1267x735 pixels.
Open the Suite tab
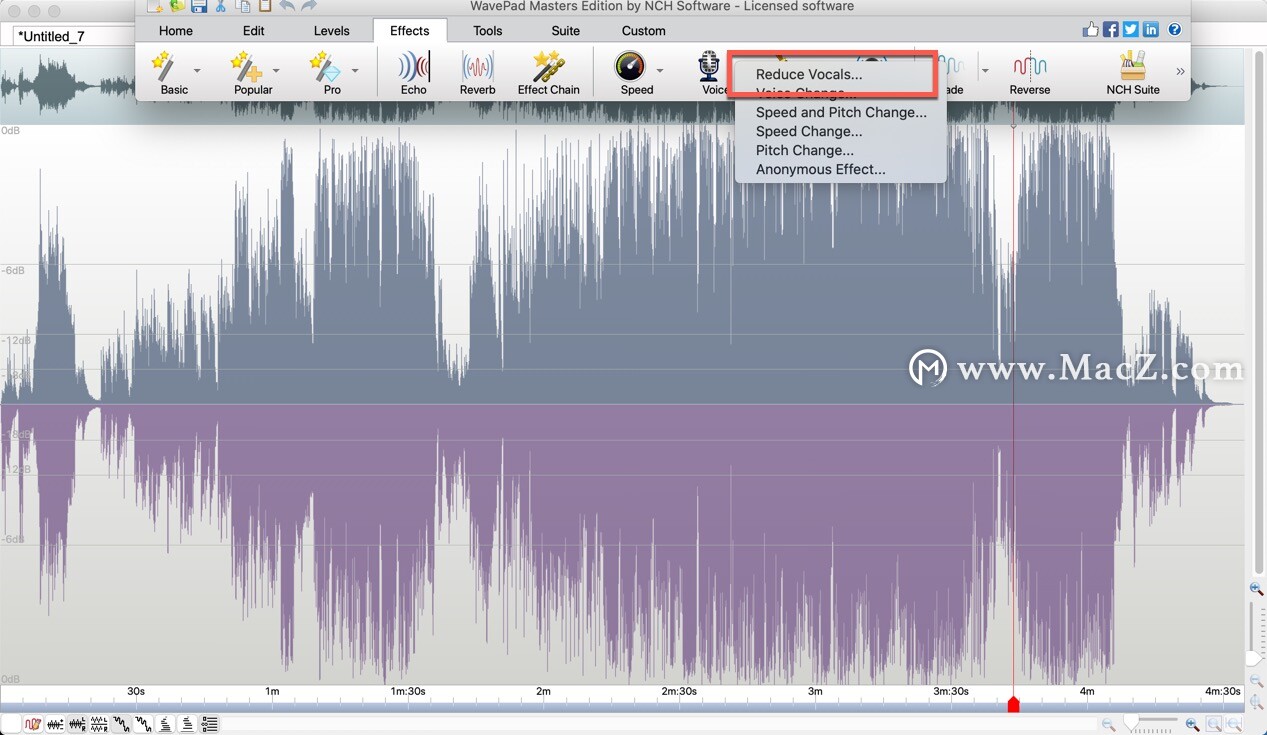pos(566,31)
